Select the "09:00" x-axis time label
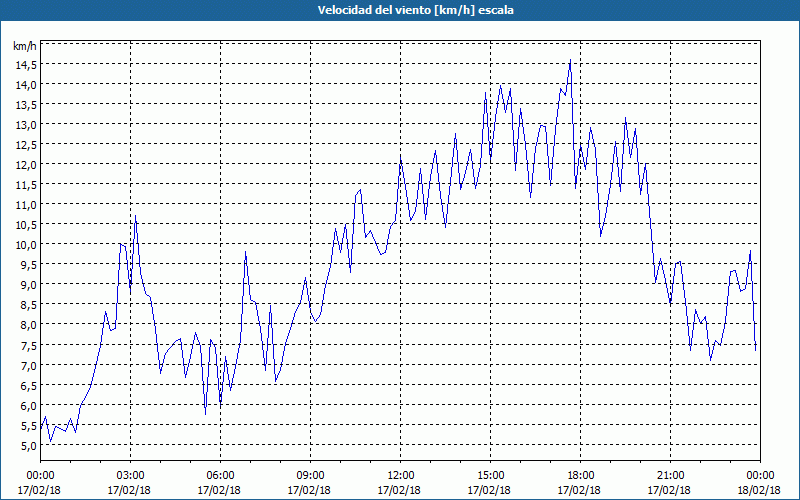 tap(310, 476)
